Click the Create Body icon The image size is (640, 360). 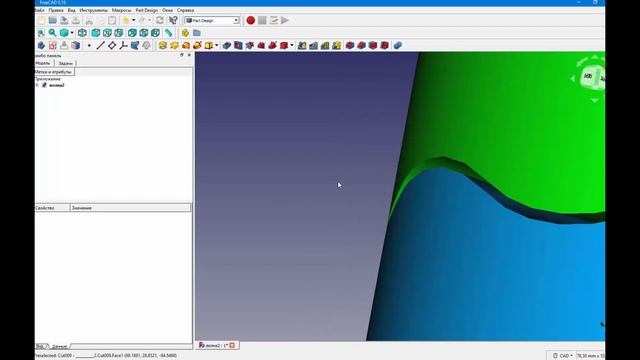[x=41, y=45]
